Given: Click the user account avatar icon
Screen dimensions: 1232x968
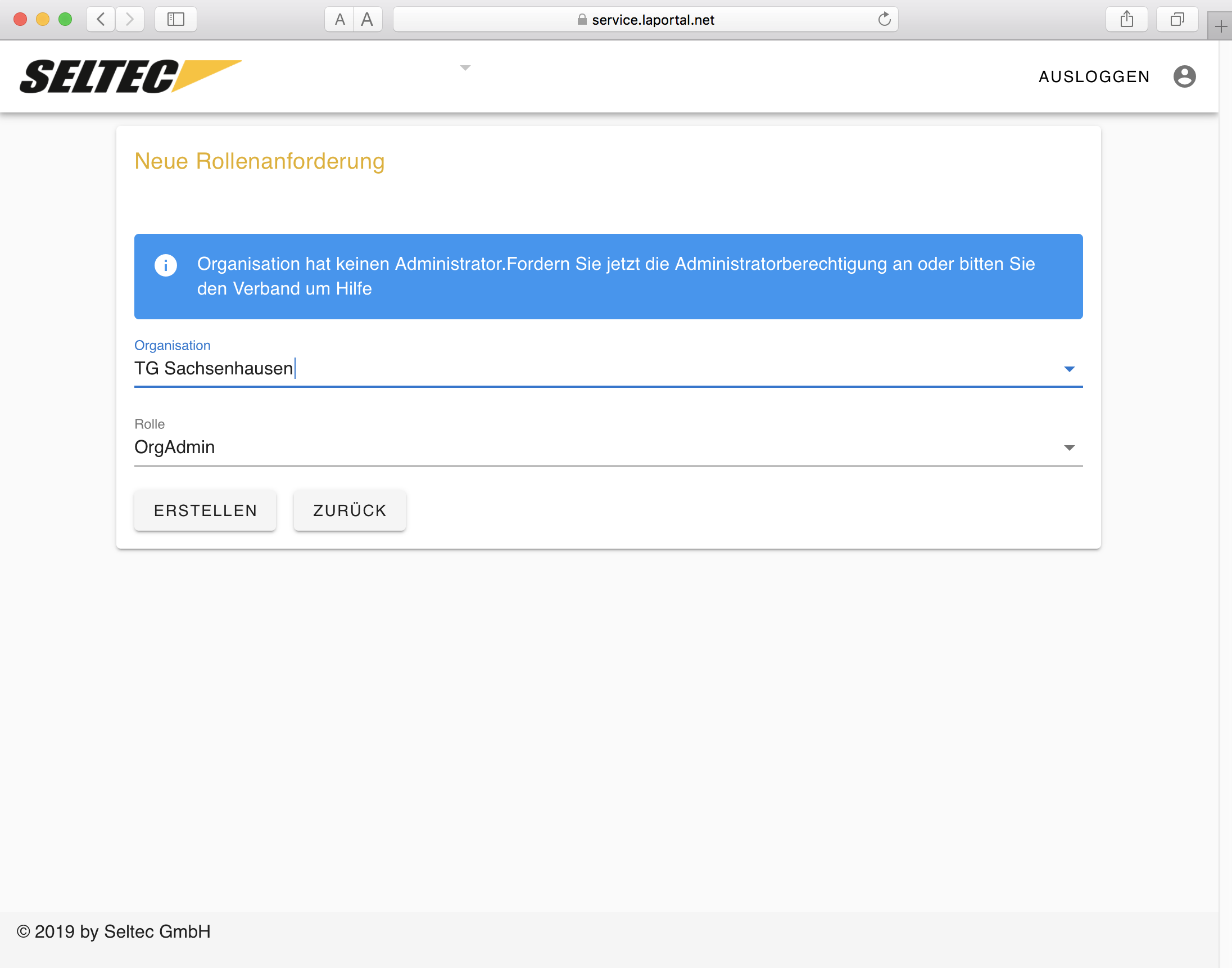Looking at the screenshot, I should click(1184, 76).
